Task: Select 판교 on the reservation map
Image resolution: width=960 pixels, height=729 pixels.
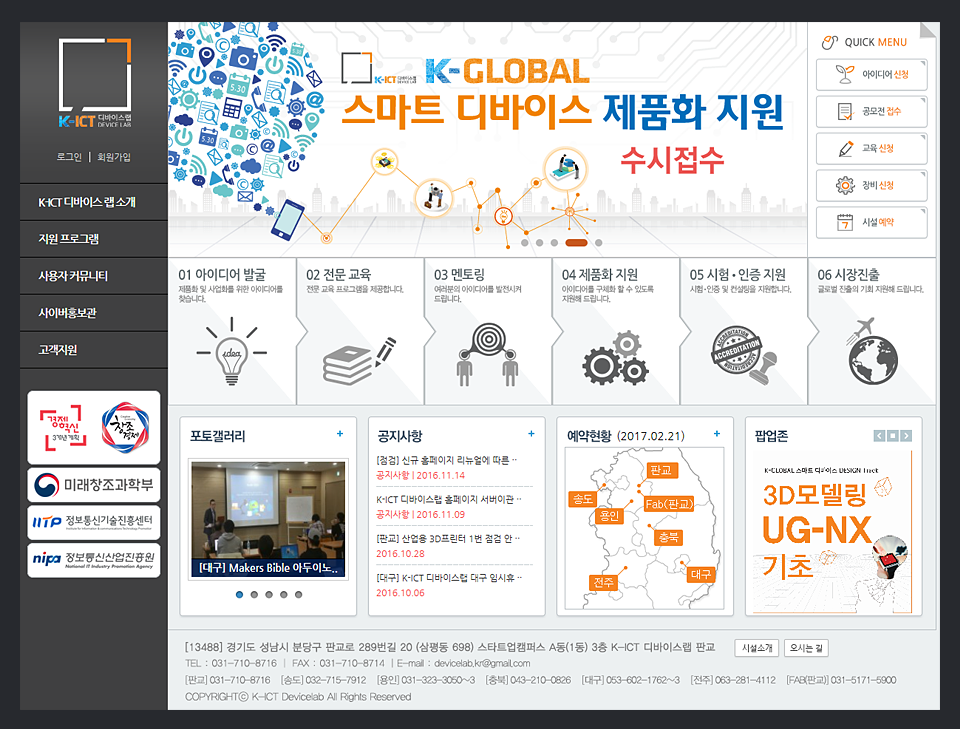Action: click(x=661, y=470)
